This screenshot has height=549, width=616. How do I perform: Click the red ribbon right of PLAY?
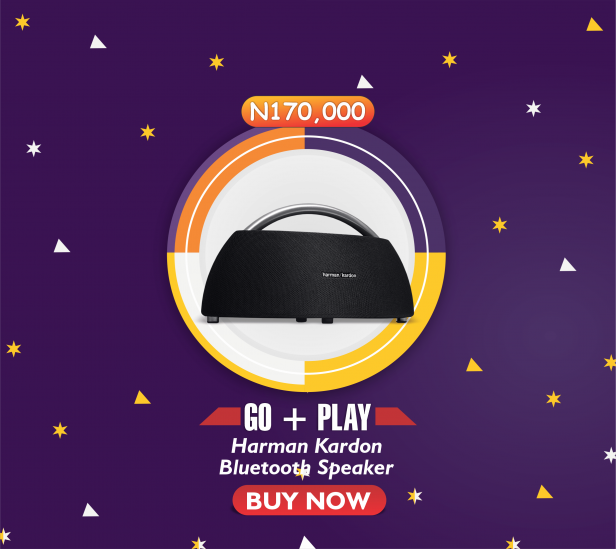pyautogui.click(x=395, y=416)
